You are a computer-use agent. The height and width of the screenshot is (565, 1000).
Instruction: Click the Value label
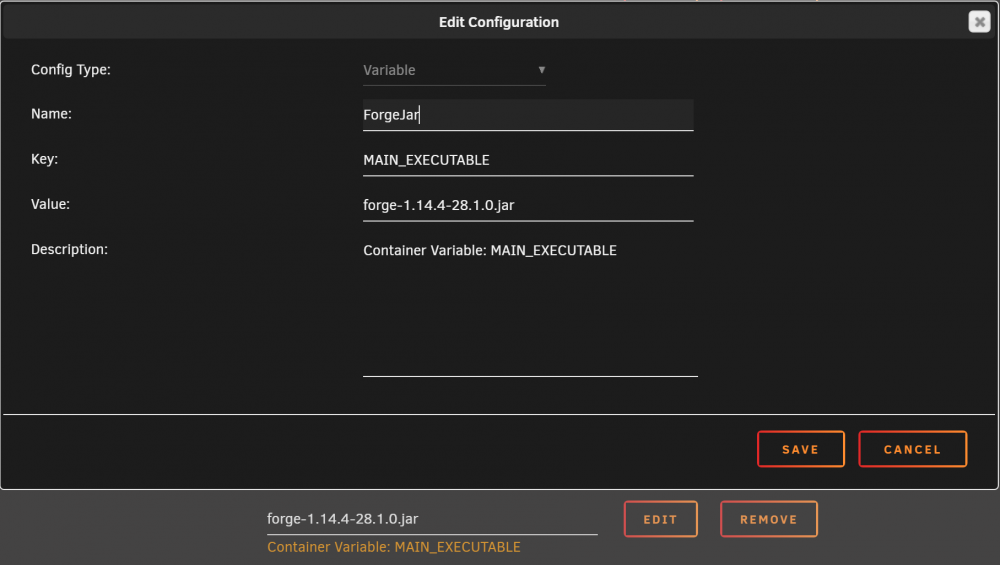point(50,204)
